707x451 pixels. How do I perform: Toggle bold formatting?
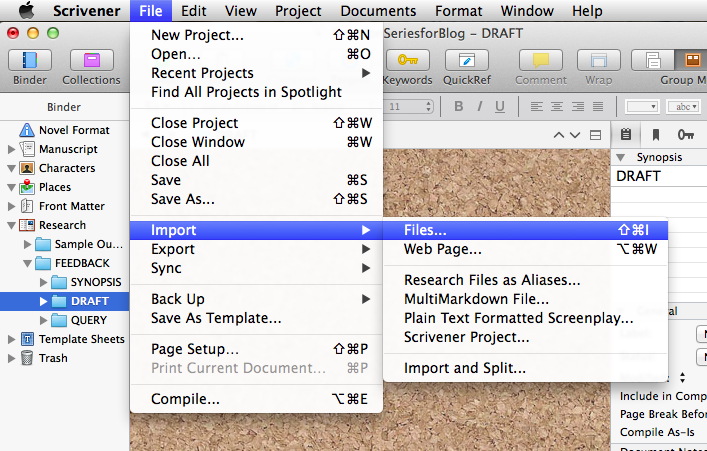coord(459,106)
